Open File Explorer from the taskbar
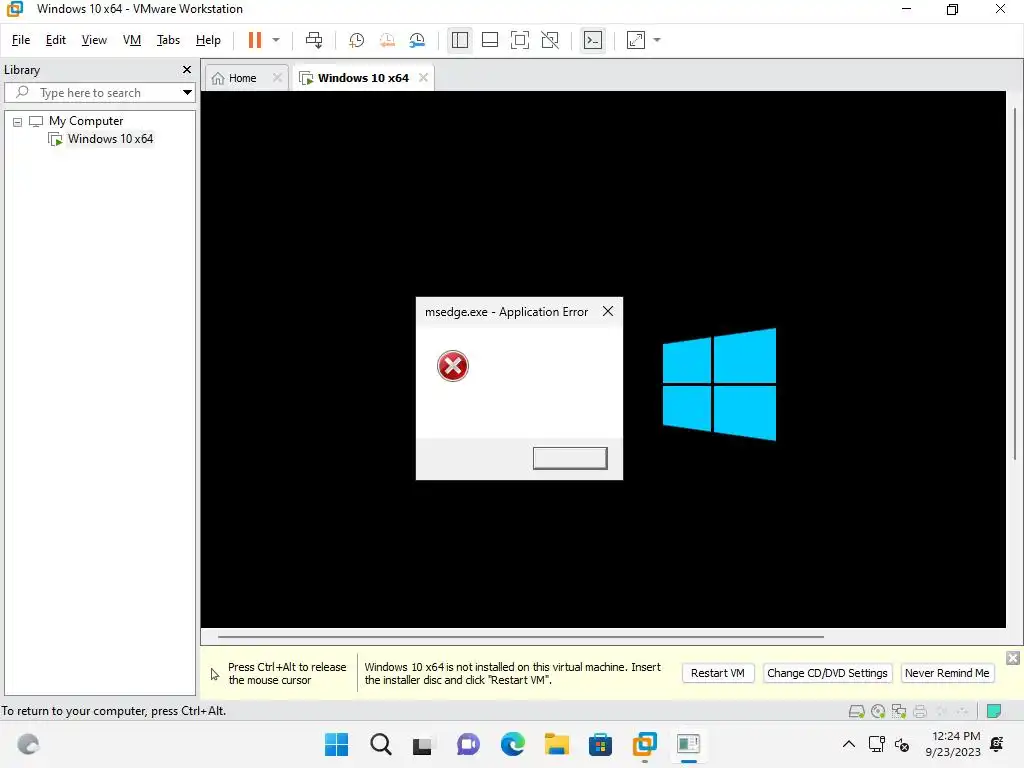This screenshot has width=1024, height=768. tap(556, 744)
